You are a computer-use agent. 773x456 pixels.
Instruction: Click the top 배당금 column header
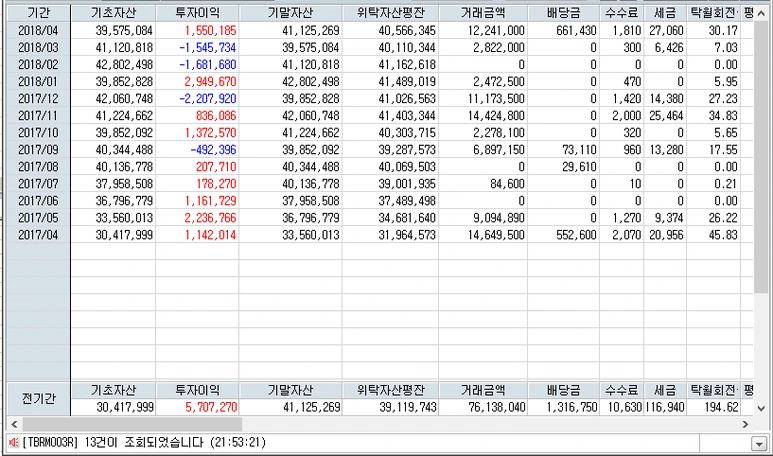[x=563, y=13]
